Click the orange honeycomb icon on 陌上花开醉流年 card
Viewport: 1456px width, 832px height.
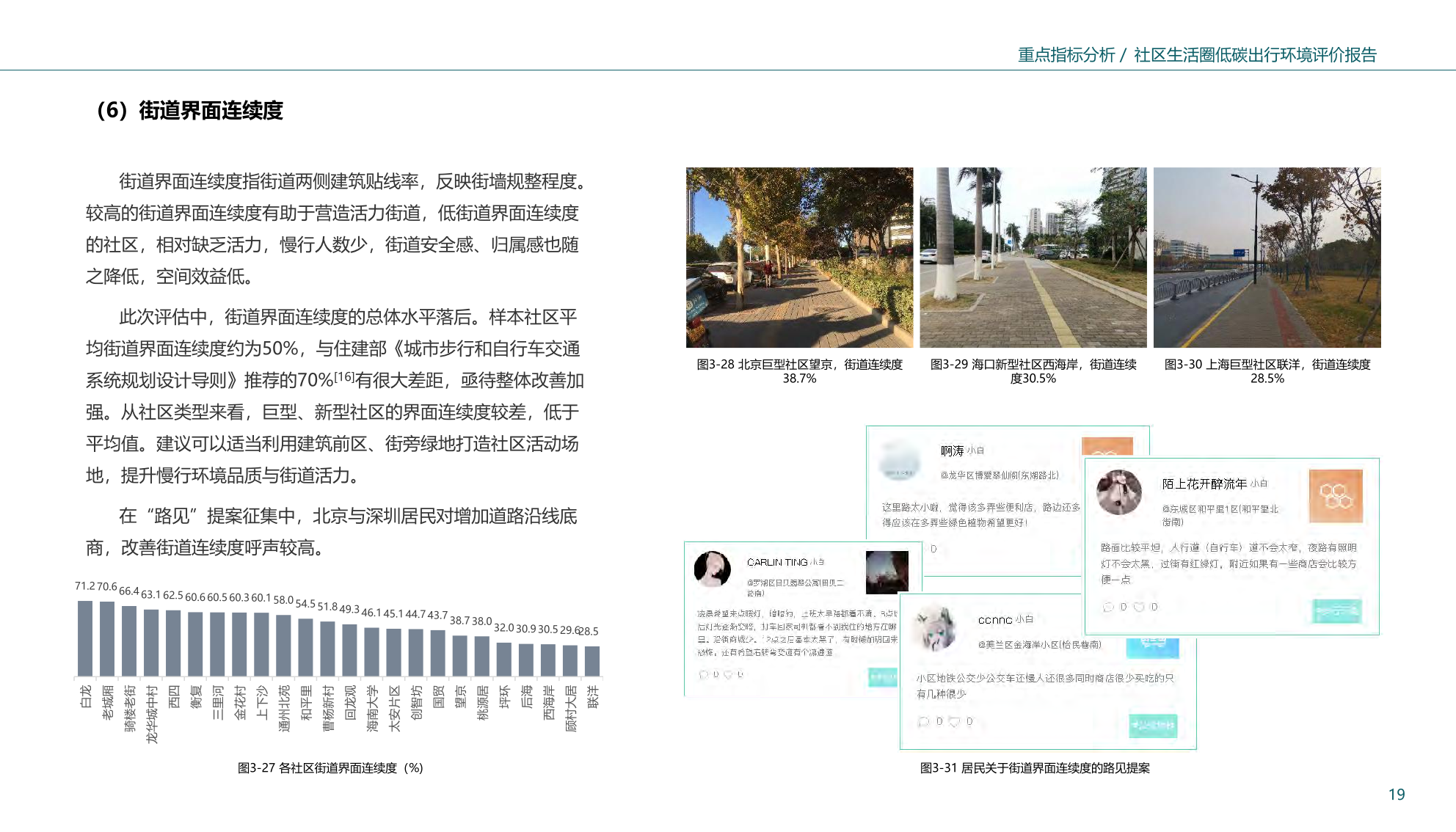click(1336, 496)
